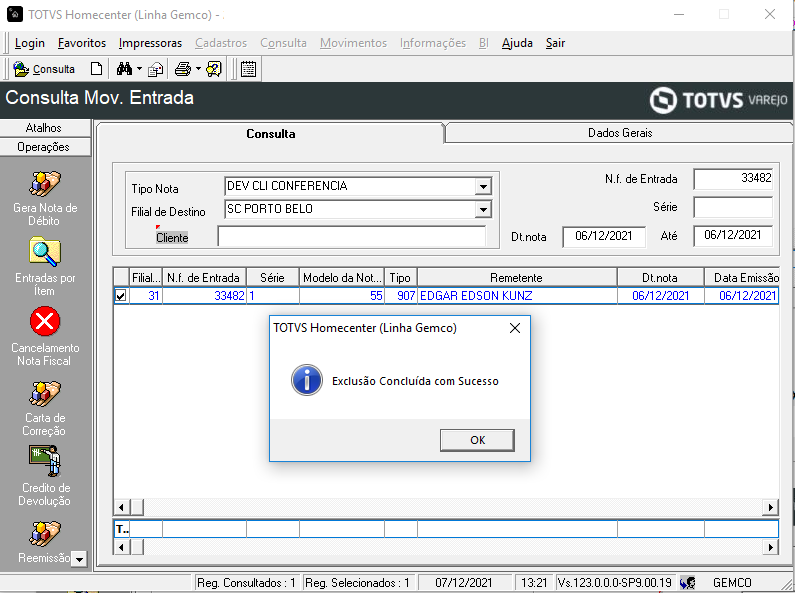Click the Cliente input field
Screen dimensions: 795x593
[x=351, y=236]
